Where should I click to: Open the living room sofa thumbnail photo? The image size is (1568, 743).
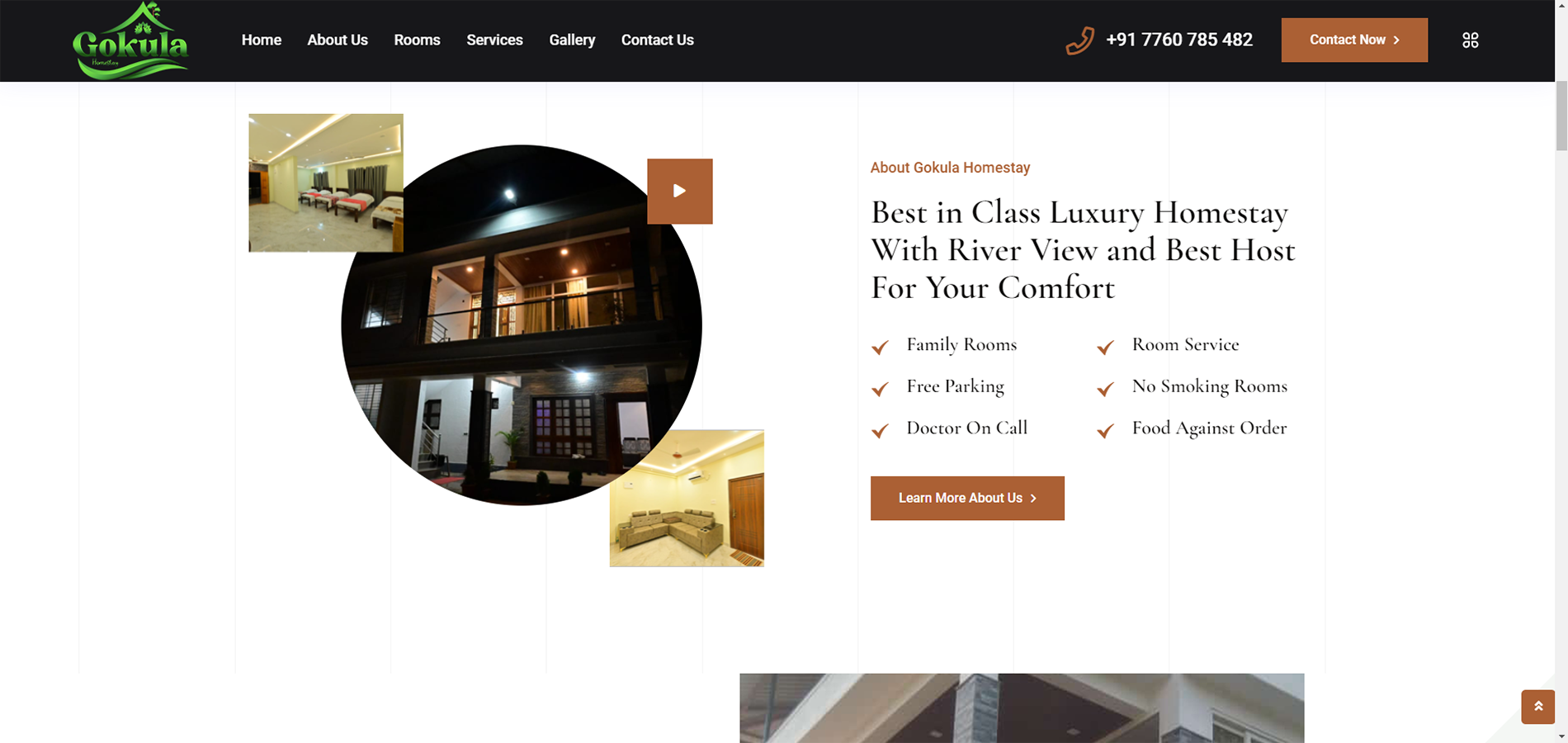pos(687,498)
